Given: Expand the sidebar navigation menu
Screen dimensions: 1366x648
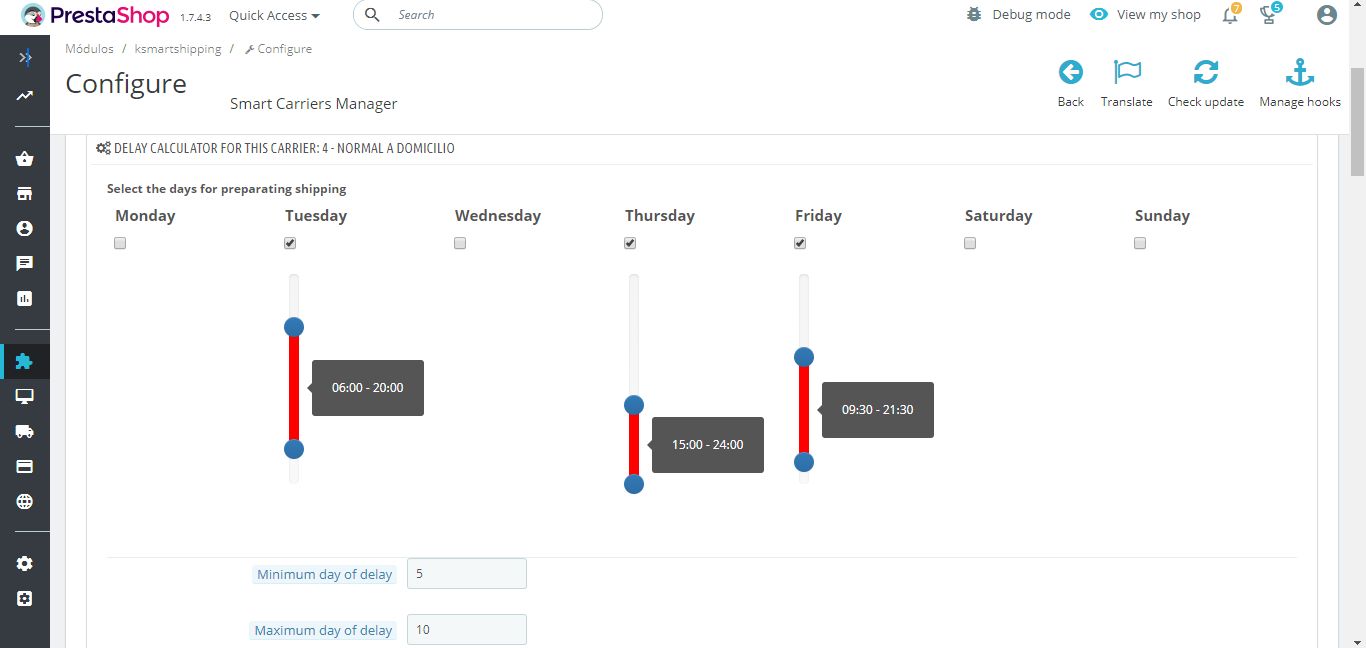Looking at the screenshot, I should click(25, 58).
